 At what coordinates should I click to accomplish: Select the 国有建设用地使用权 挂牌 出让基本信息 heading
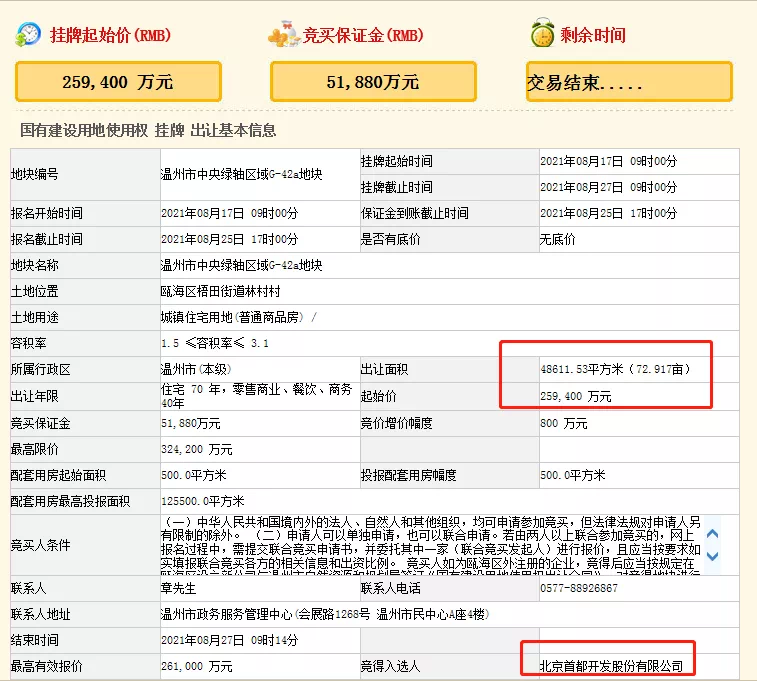[148, 130]
